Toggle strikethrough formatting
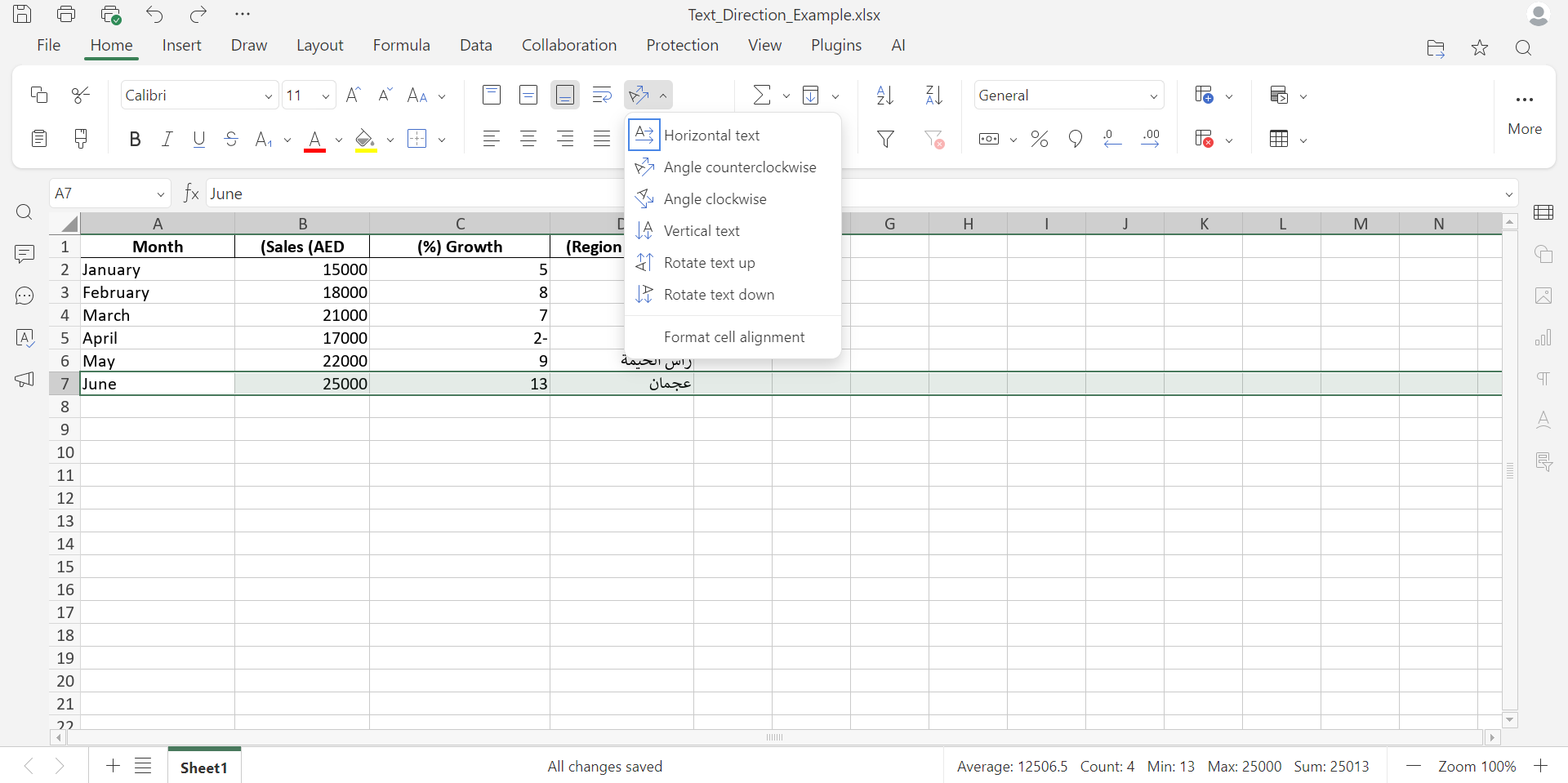The image size is (1568, 783). 231,139
